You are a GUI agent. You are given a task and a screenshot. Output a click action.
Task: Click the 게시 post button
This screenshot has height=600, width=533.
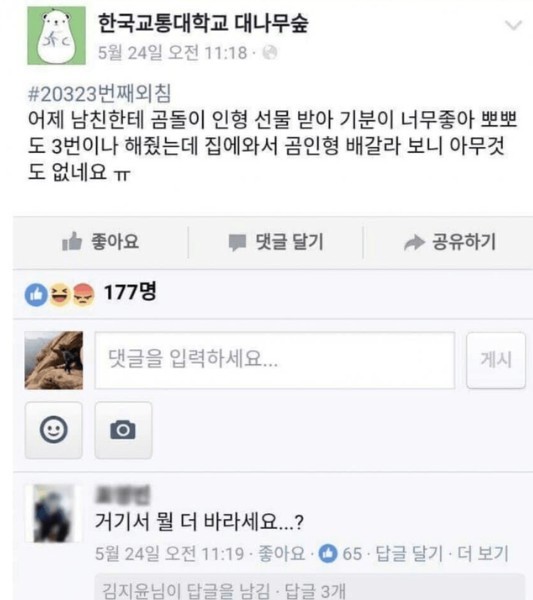496,360
